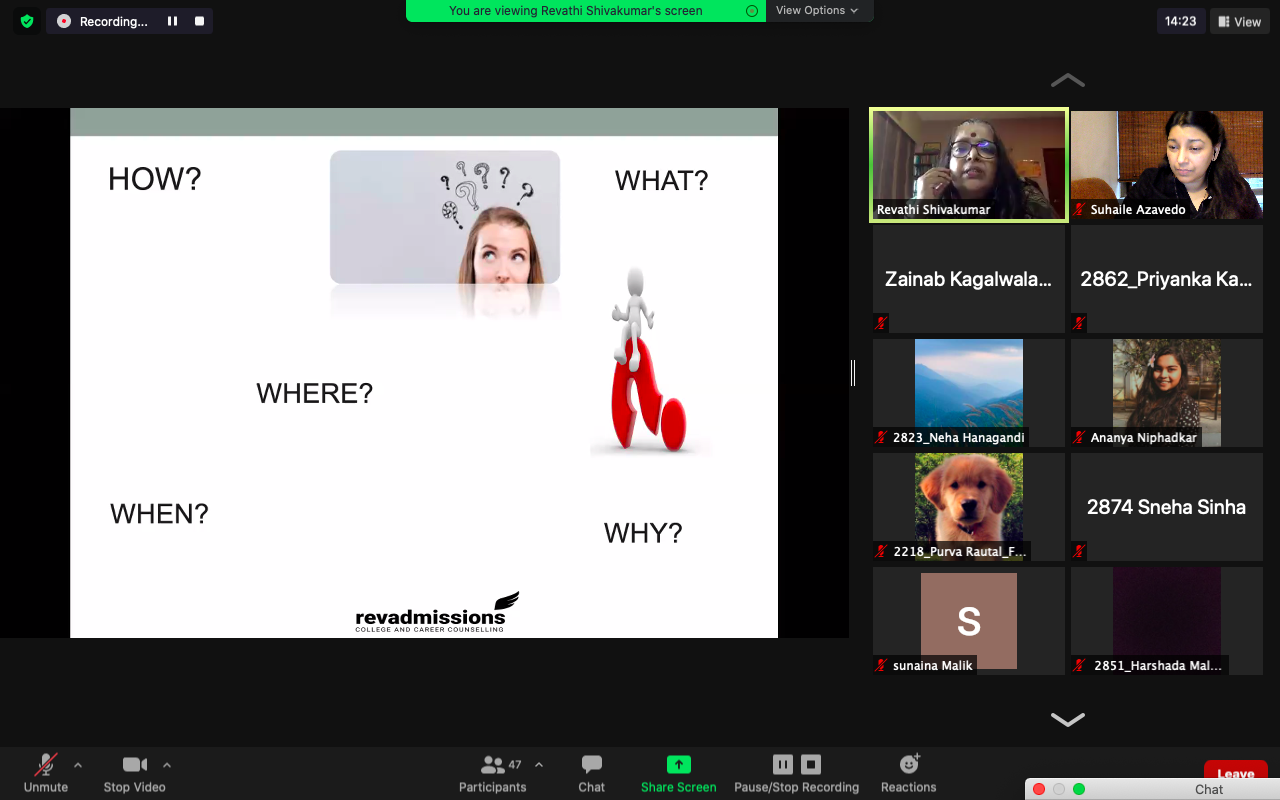Open the View layout button
Image resolution: width=1280 pixels, height=800 pixels.
(x=1238, y=21)
